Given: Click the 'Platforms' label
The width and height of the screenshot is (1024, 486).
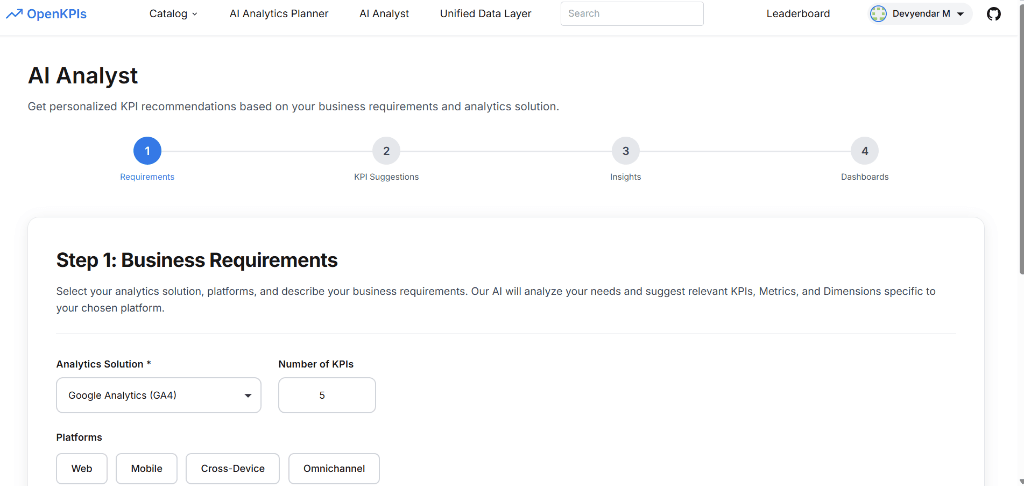Looking at the screenshot, I should pos(79,437).
